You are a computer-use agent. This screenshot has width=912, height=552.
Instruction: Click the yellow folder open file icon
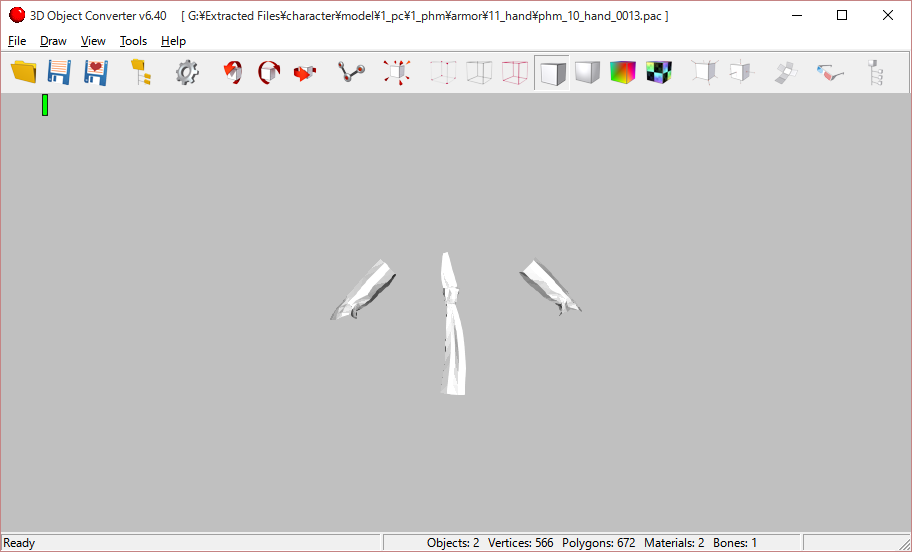click(23, 72)
